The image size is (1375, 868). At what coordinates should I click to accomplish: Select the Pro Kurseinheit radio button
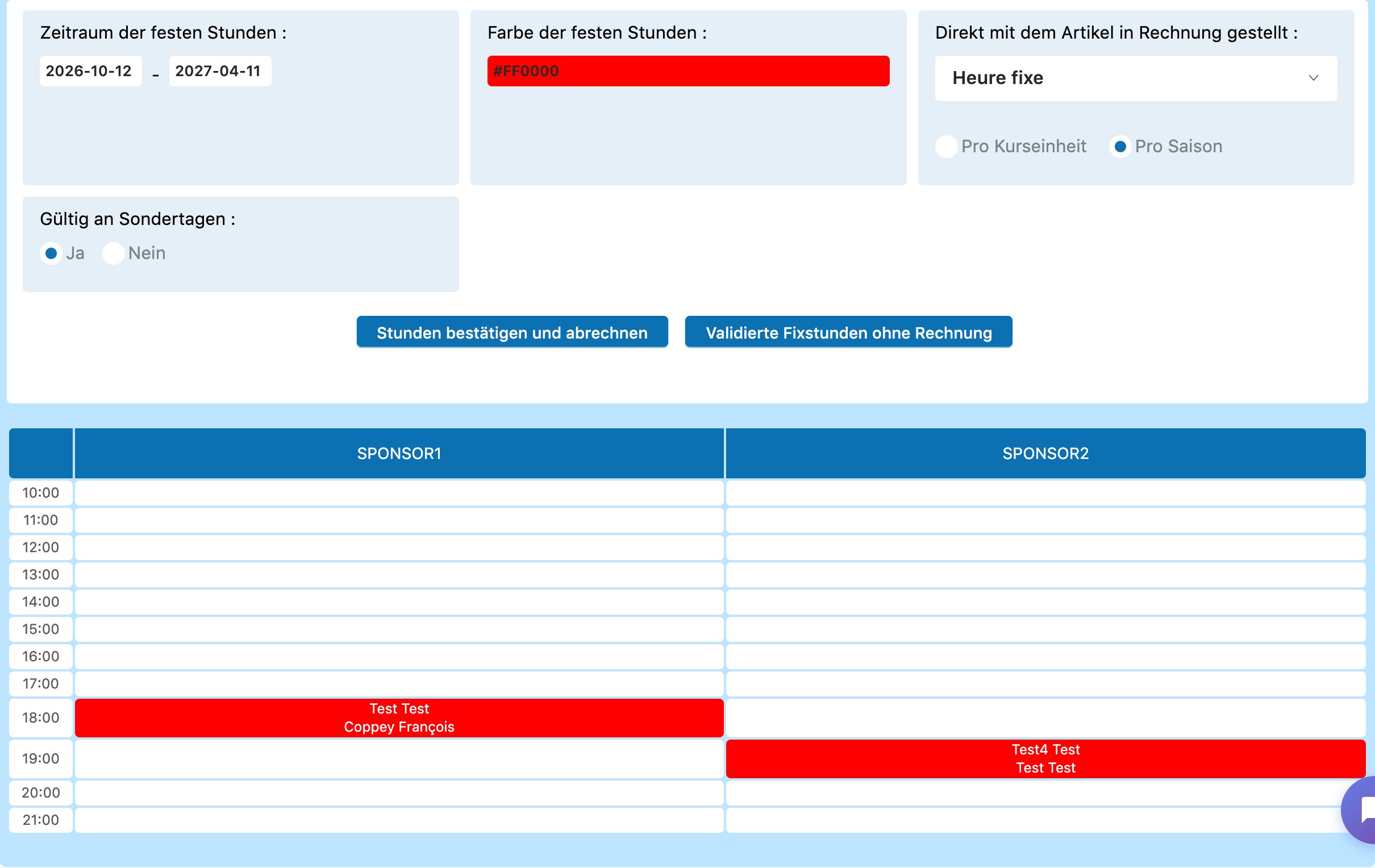click(x=946, y=147)
